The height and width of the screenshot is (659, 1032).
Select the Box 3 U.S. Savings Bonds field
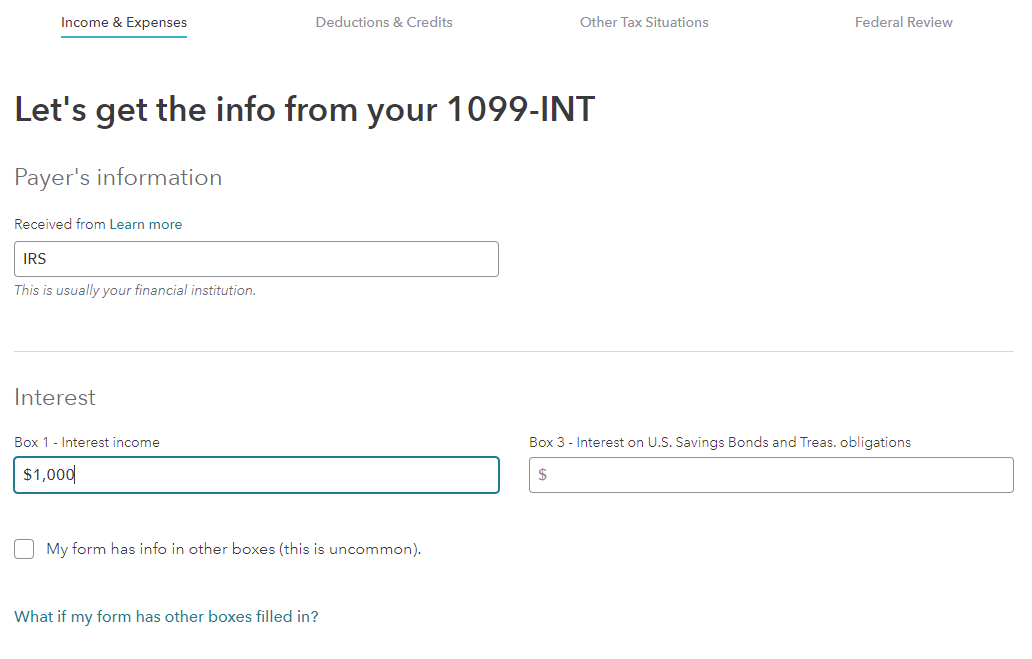(771, 475)
